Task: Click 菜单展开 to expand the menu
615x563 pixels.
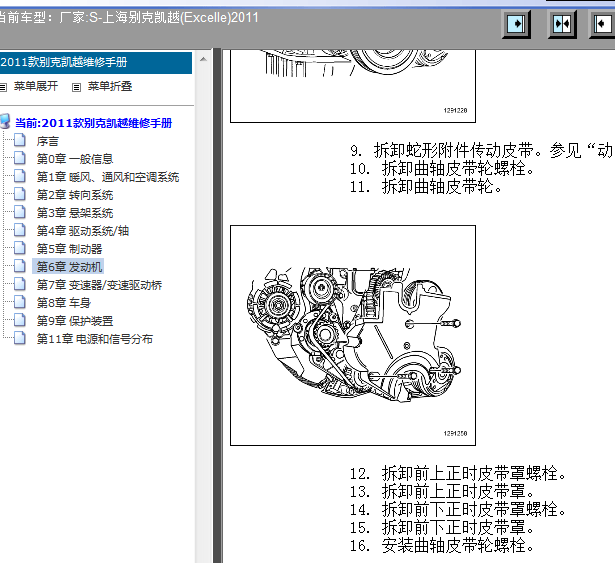Action: (x=36, y=86)
